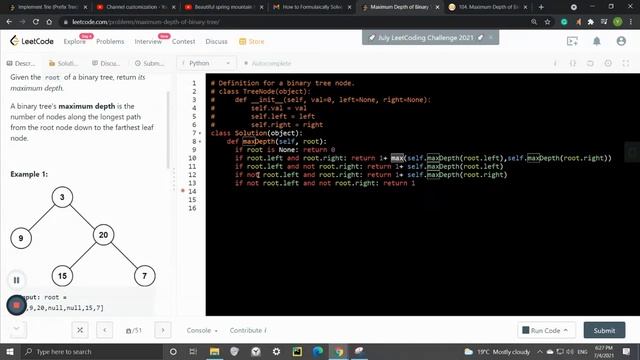The width and height of the screenshot is (640, 360).
Task: Switch to the Solution tab
Action: click(63, 63)
